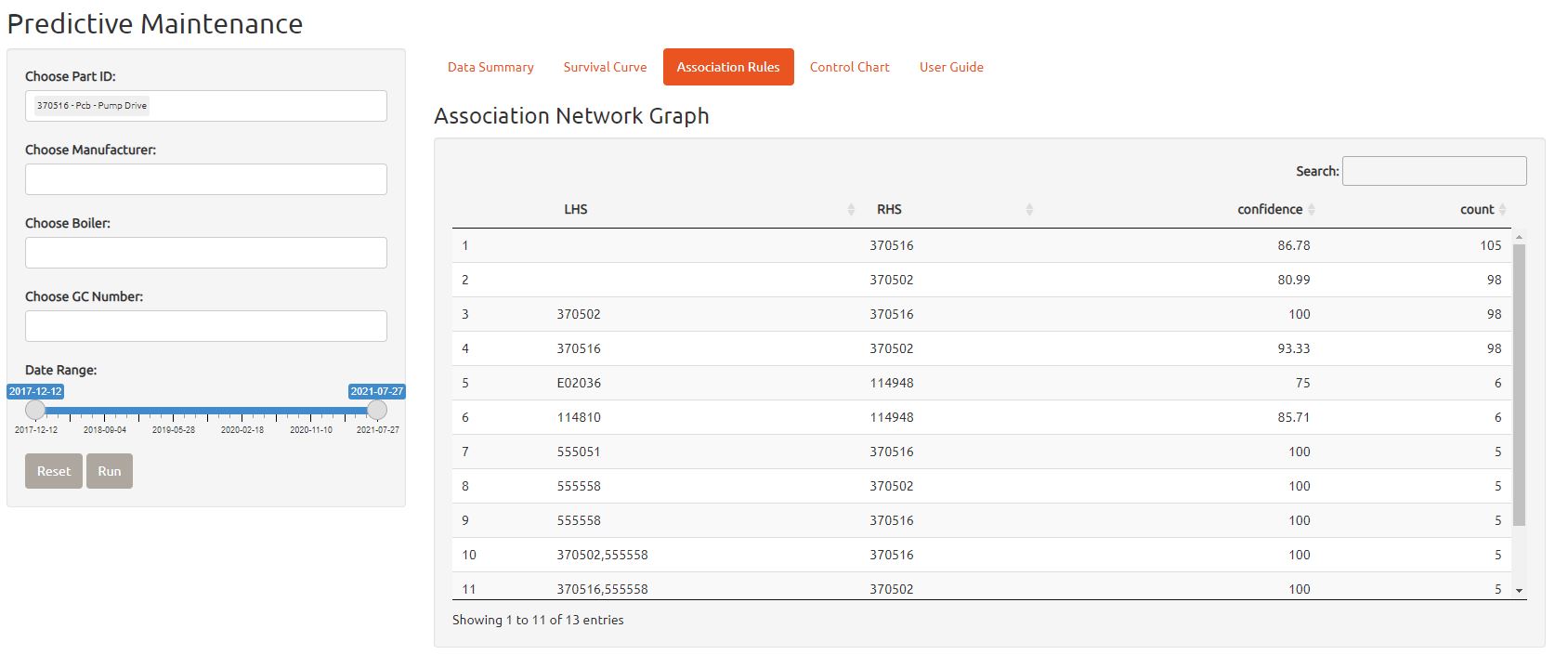Screen dimensions: 1568x668
Task: Click confidence value '75'
Action: [1302, 383]
